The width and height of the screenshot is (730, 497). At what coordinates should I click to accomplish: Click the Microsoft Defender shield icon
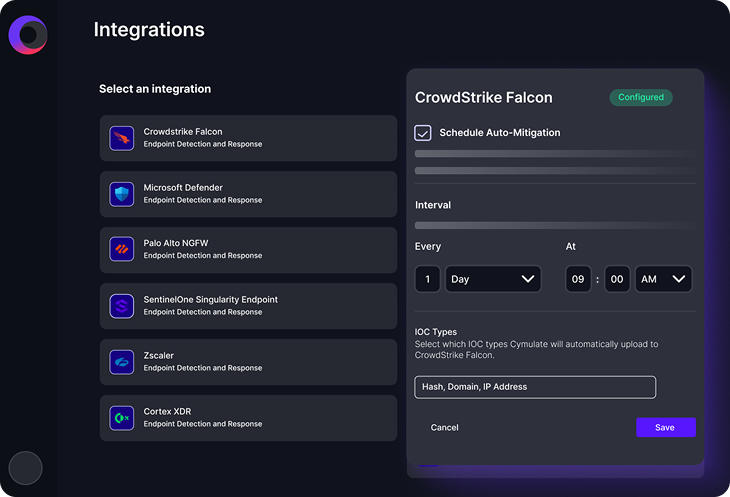point(122,194)
